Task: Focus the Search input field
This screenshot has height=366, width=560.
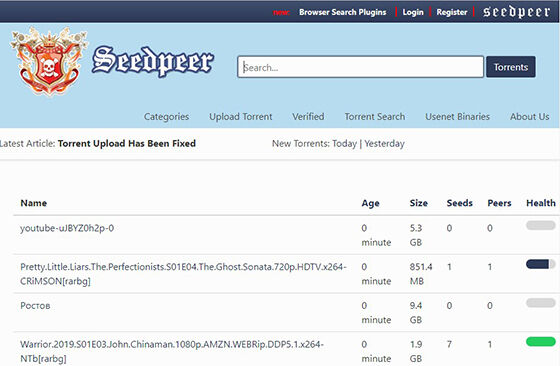Action: pyautogui.click(x=360, y=67)
